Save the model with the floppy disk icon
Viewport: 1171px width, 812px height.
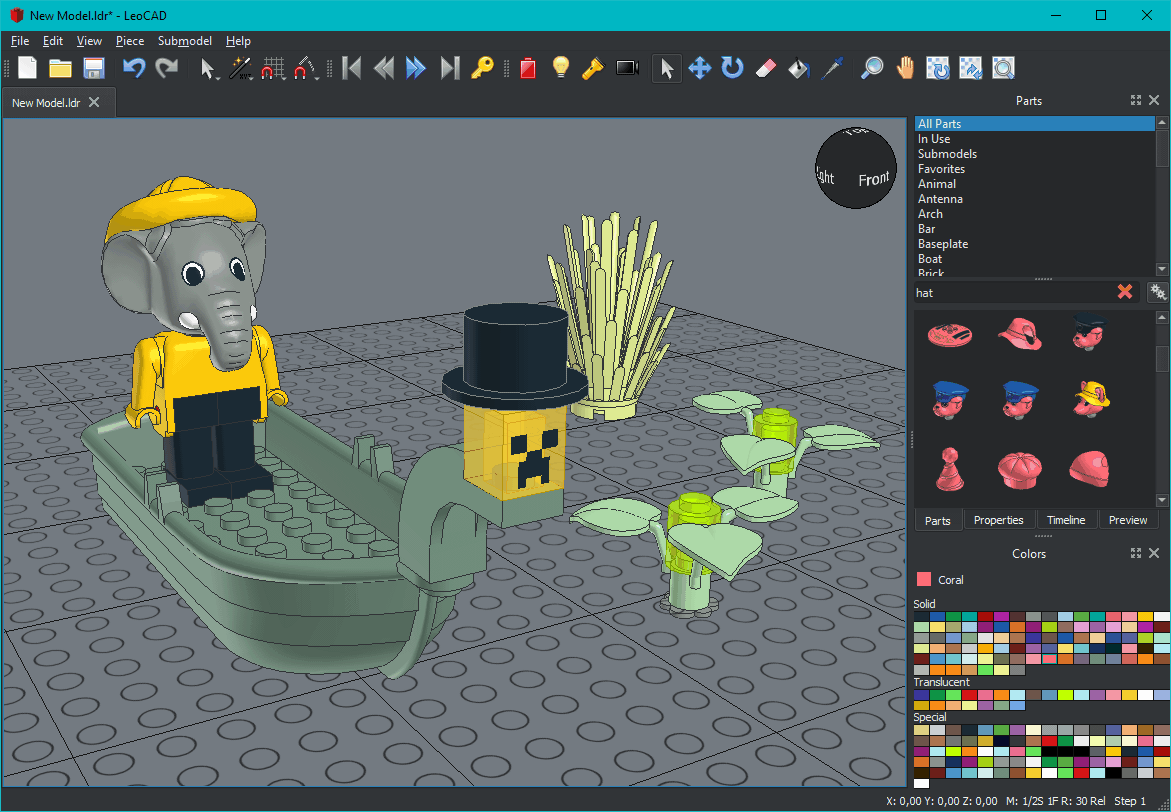[93, 68]
